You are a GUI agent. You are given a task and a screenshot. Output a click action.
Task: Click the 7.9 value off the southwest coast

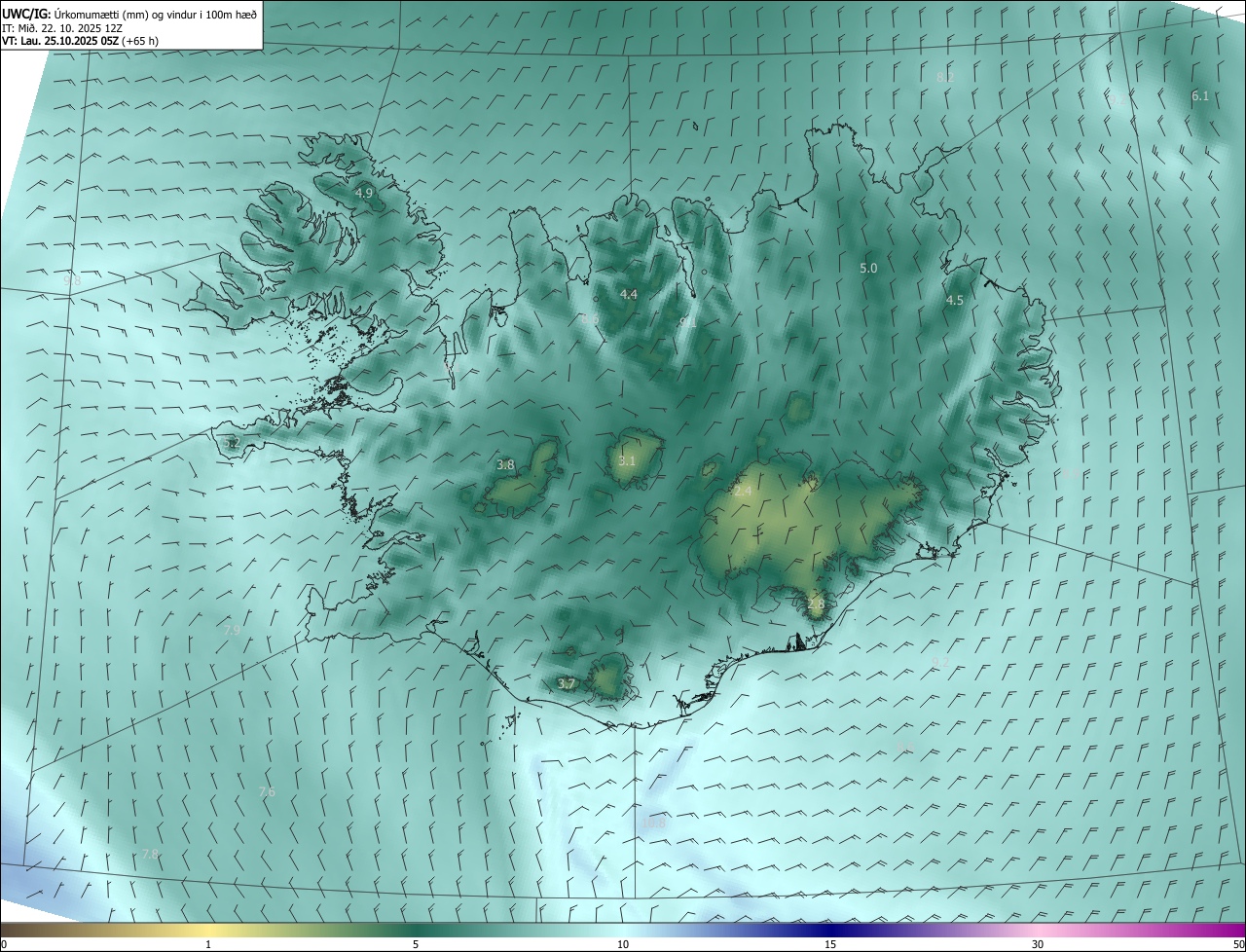[232, 630]
